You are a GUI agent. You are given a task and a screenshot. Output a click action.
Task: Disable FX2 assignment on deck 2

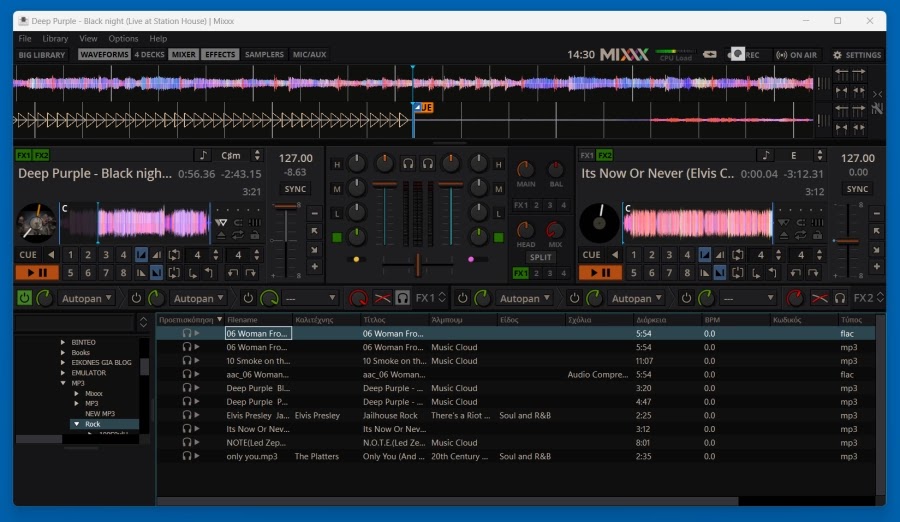(604, 155)
